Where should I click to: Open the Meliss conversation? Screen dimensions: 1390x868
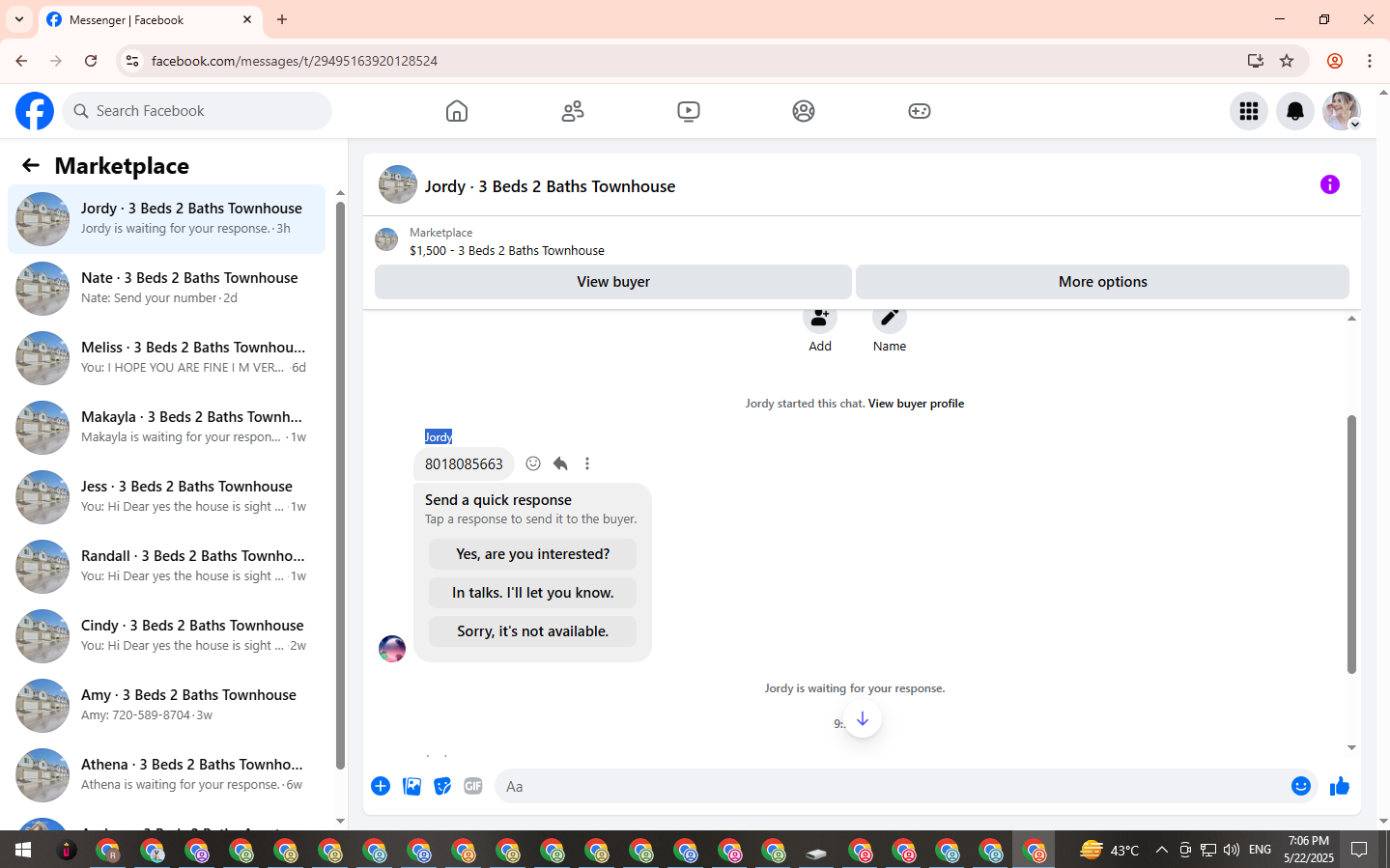coord(166,358)
